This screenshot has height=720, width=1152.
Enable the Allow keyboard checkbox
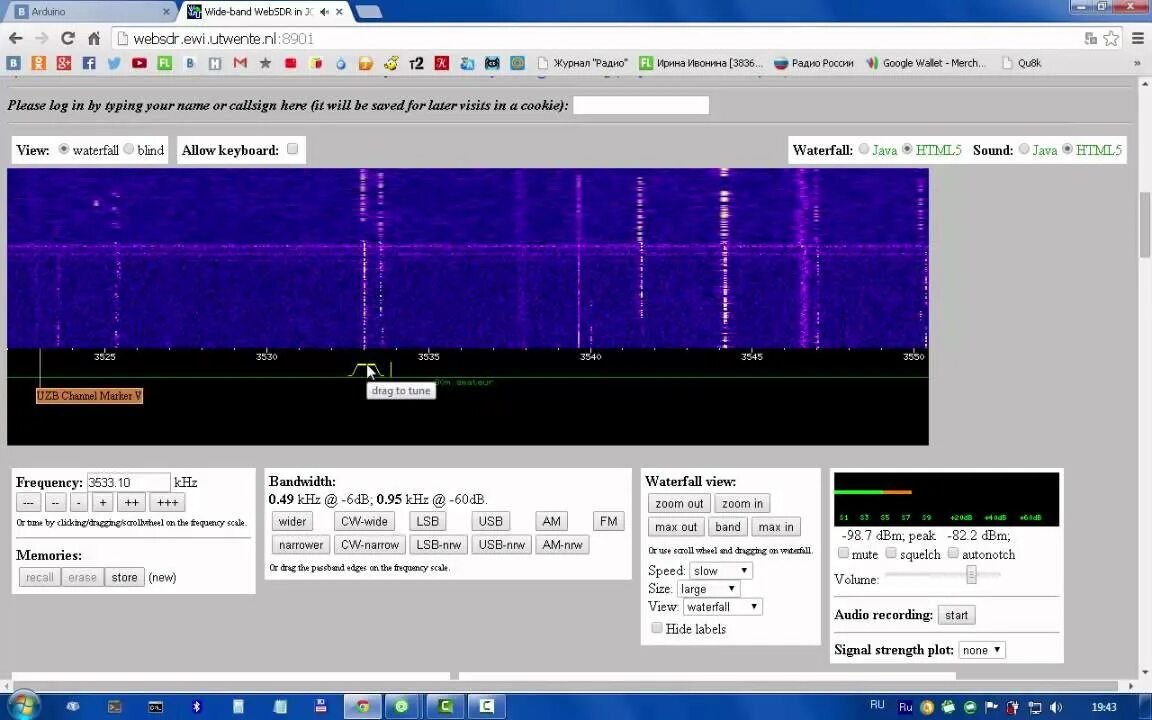pyautogui.click(x=292, y=148)
